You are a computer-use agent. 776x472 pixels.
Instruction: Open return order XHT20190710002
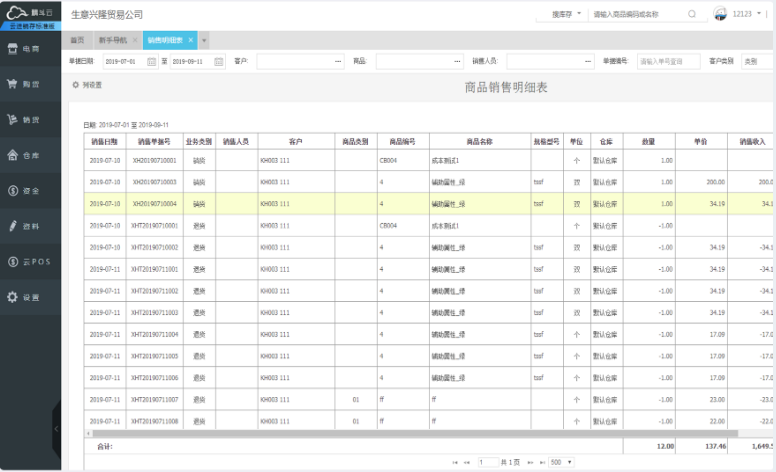(x=154, y=247)
